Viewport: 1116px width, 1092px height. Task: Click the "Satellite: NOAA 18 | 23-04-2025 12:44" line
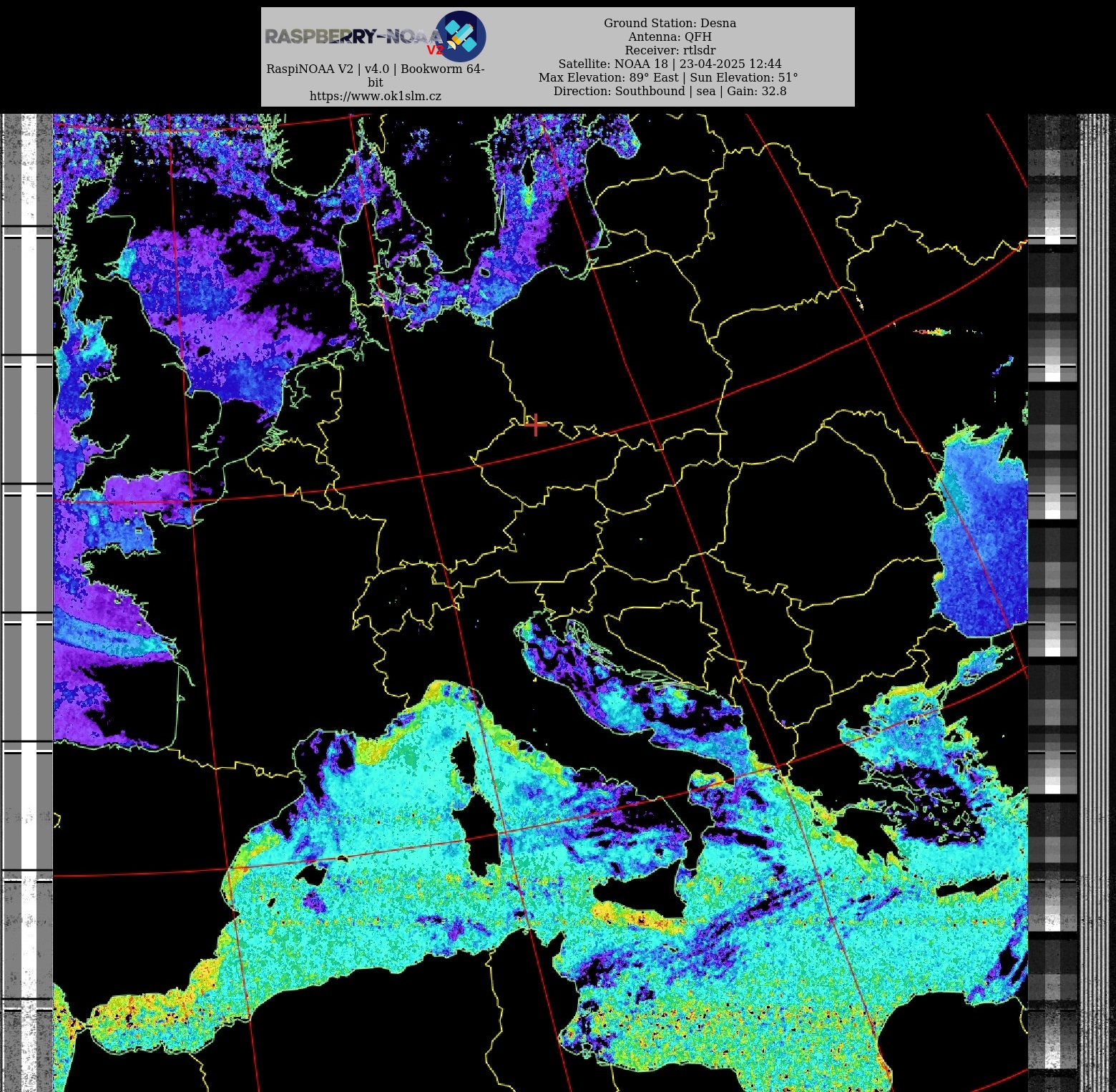tap(670, 64)
